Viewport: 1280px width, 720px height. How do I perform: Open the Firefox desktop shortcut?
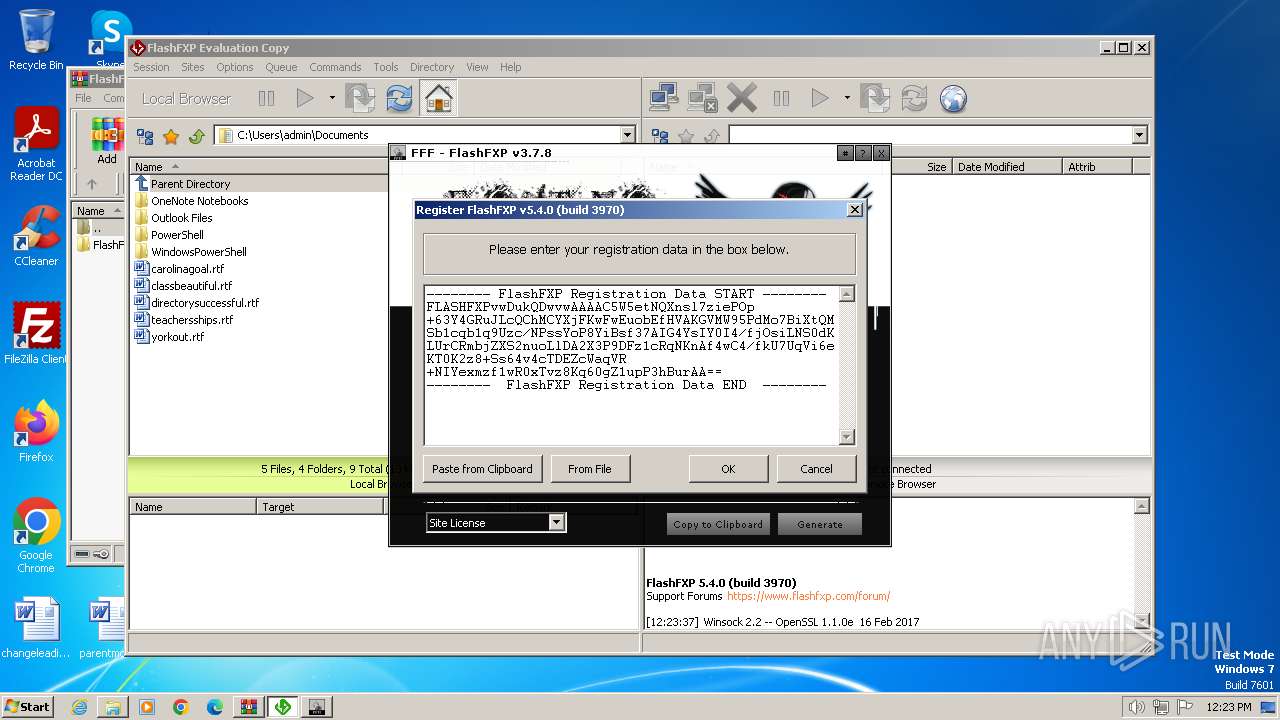point(36,432)
